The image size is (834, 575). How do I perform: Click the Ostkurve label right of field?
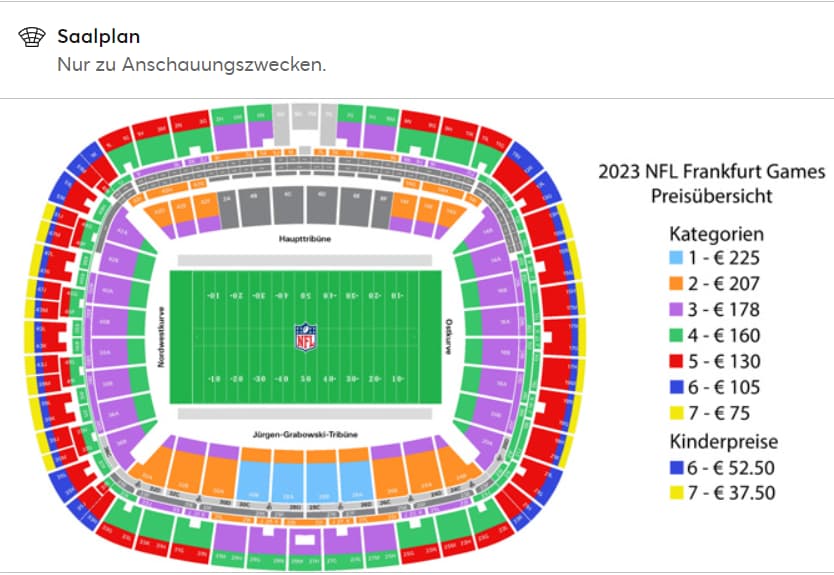449,337
